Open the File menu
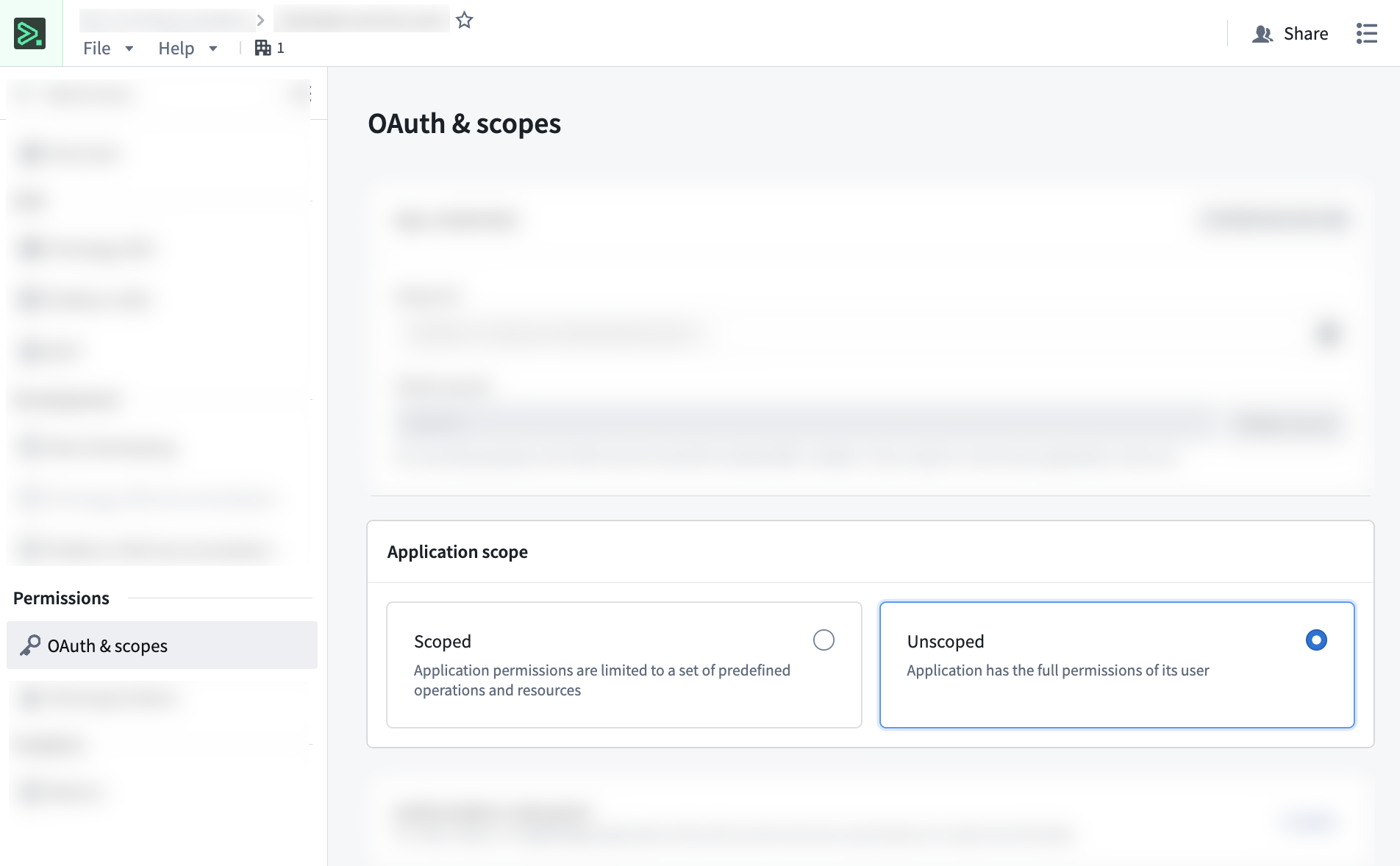The width and height of the screenshot is (1400, 866). click(x=98, y=48)
